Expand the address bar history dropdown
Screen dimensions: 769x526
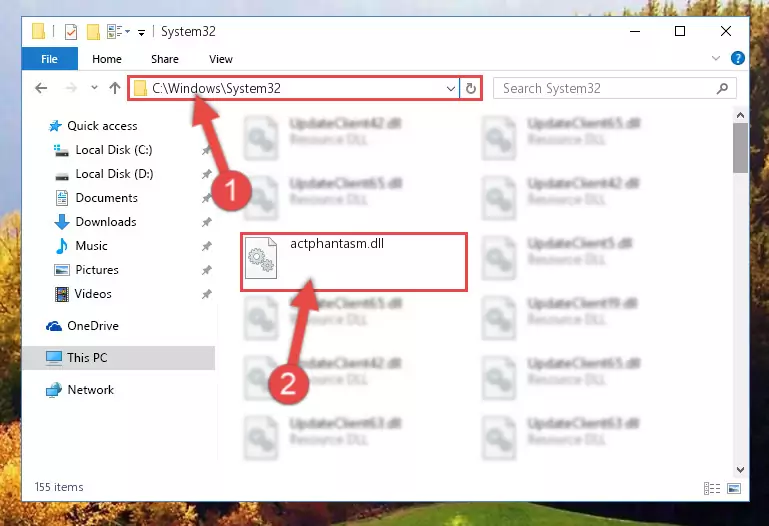click(x=451, y=89)
